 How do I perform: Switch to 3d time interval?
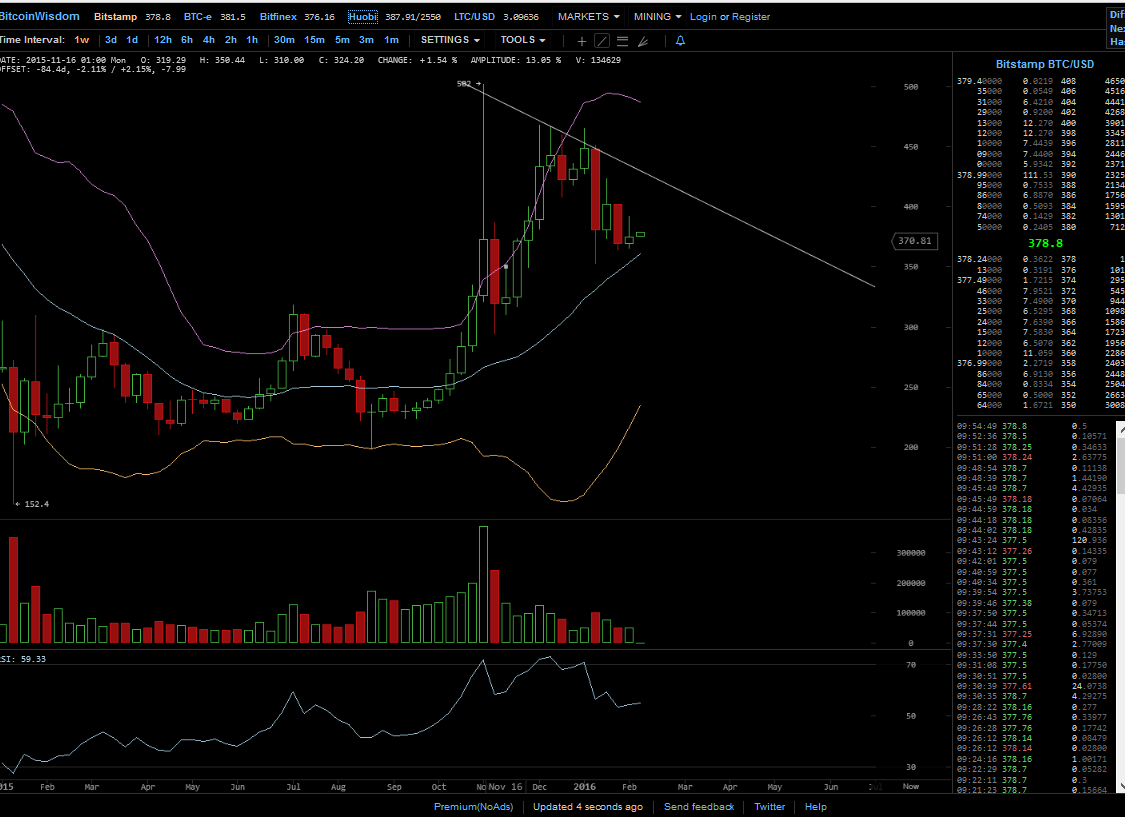coord(110,40)
